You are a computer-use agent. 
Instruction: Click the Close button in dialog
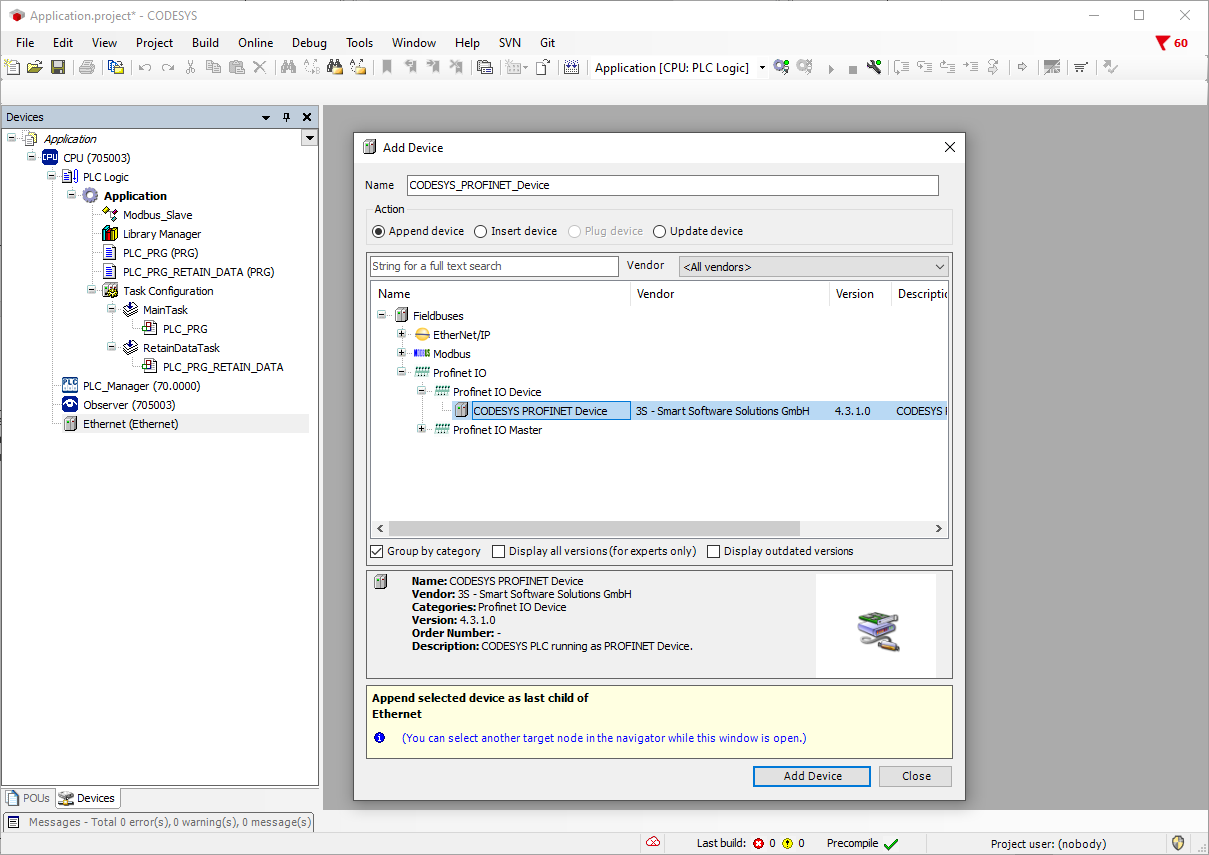[916, 776]
